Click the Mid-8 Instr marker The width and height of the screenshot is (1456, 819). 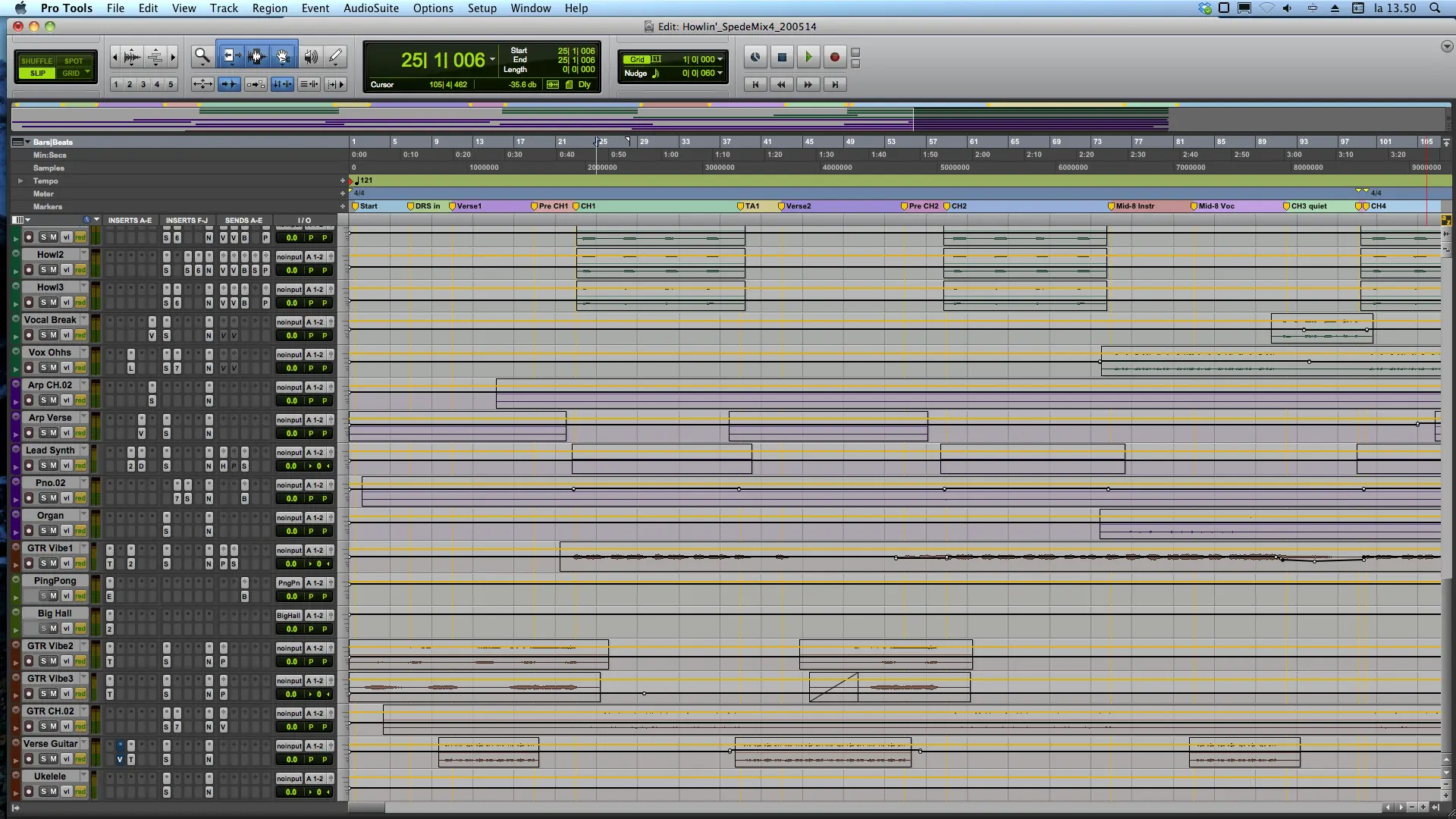point(1131,206)
